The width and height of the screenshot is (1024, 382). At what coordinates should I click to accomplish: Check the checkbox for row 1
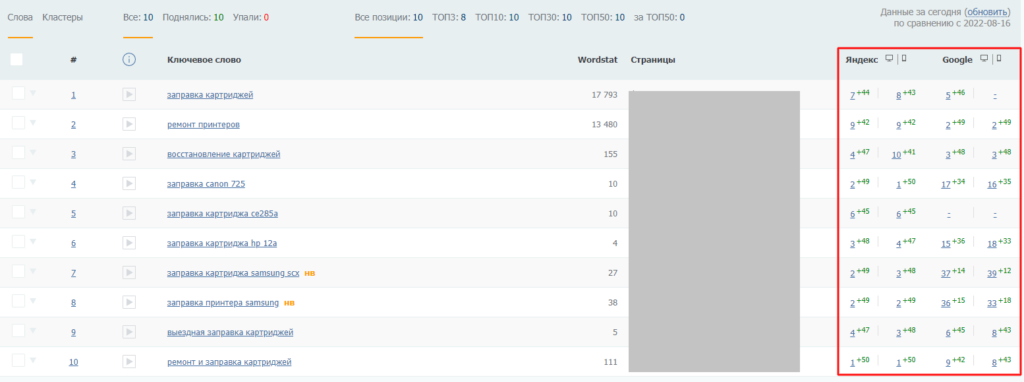click(18, 93)
